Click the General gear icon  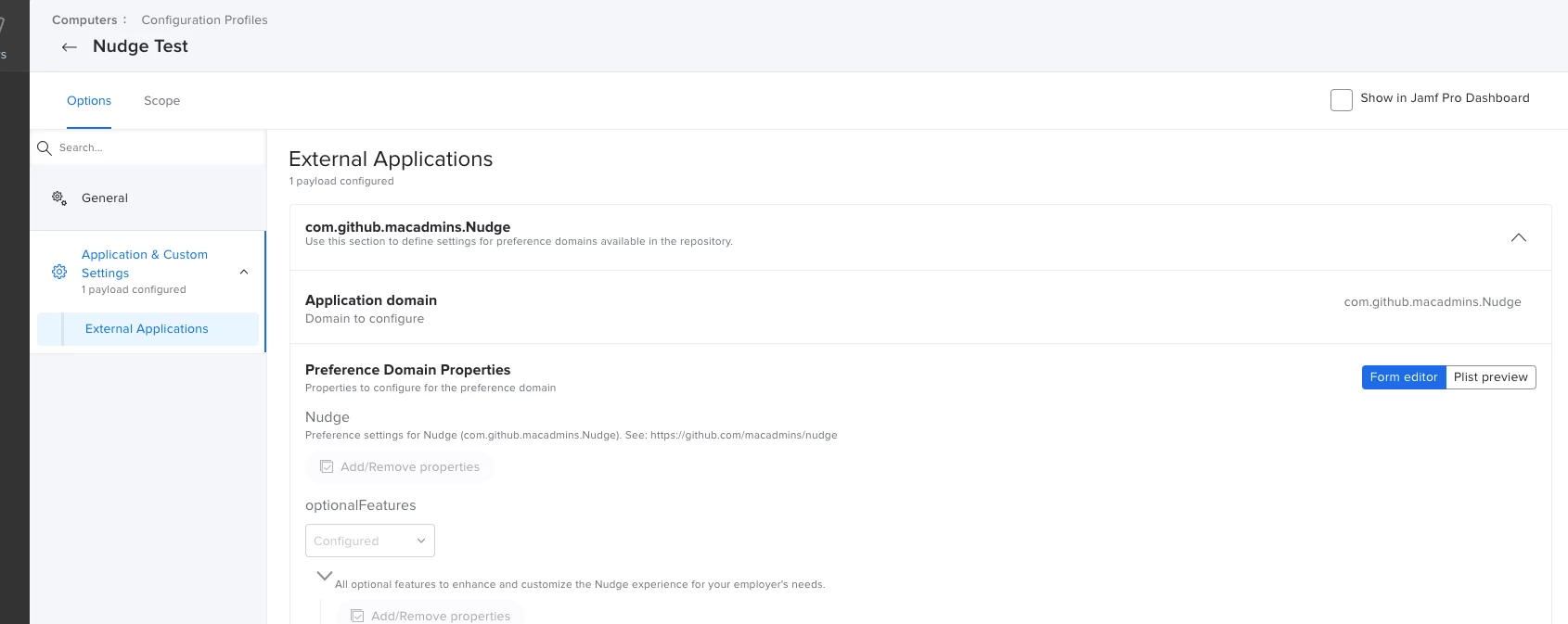pos(59,197)
